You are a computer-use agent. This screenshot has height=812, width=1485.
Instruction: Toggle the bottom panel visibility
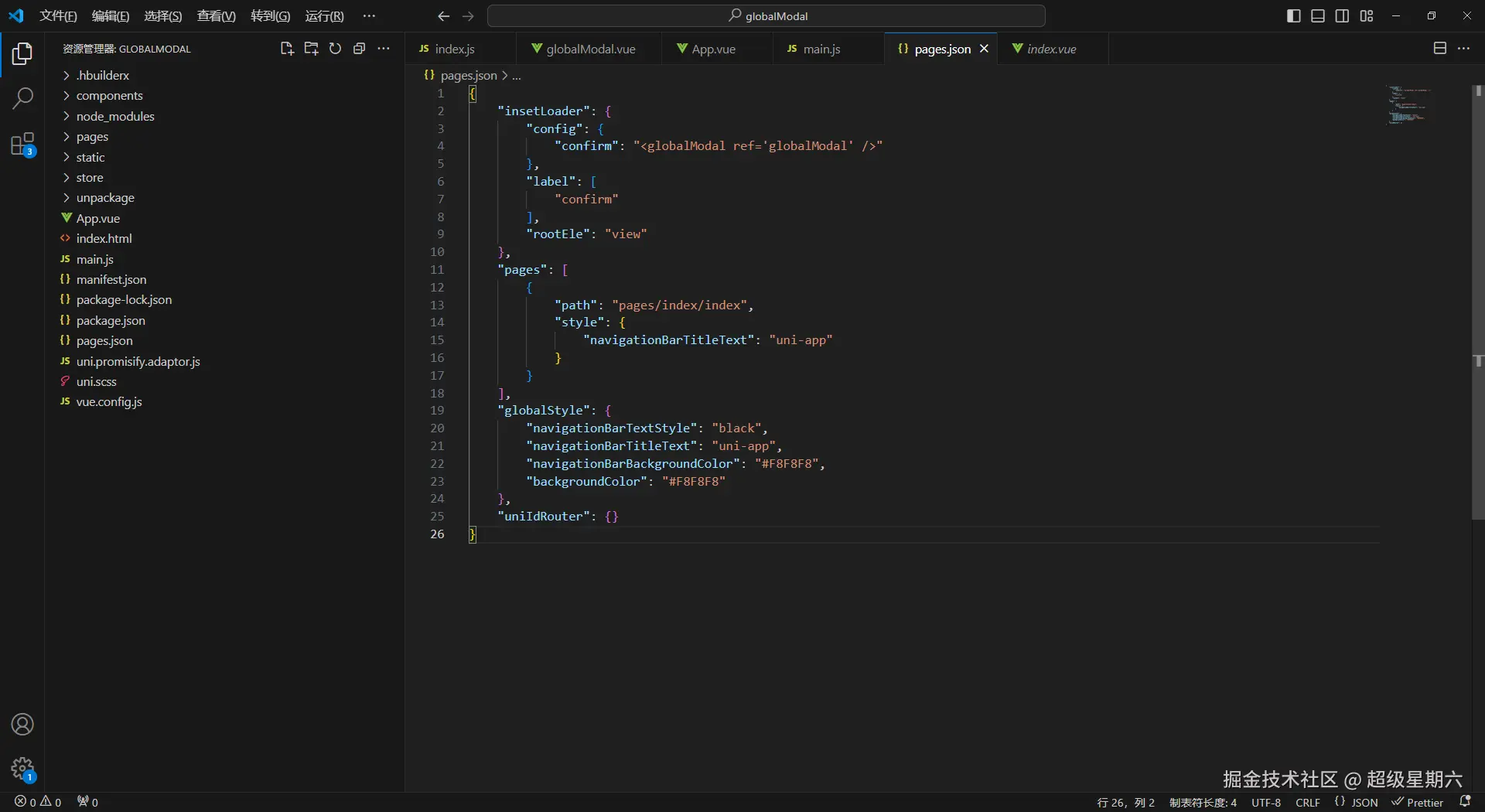[x=1318, y=16]
